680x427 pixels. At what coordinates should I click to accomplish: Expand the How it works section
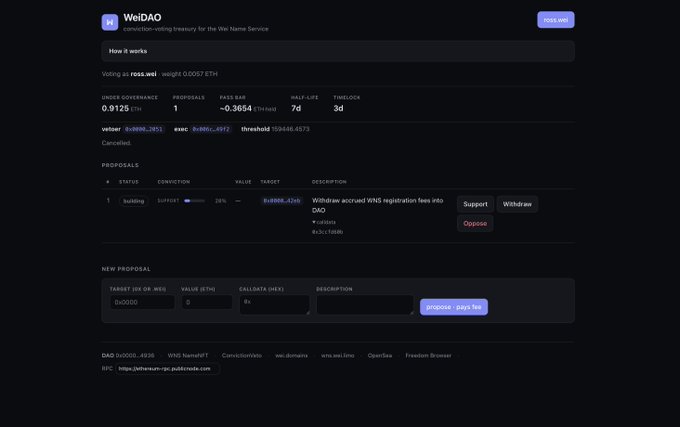click(x=338, y=51)
